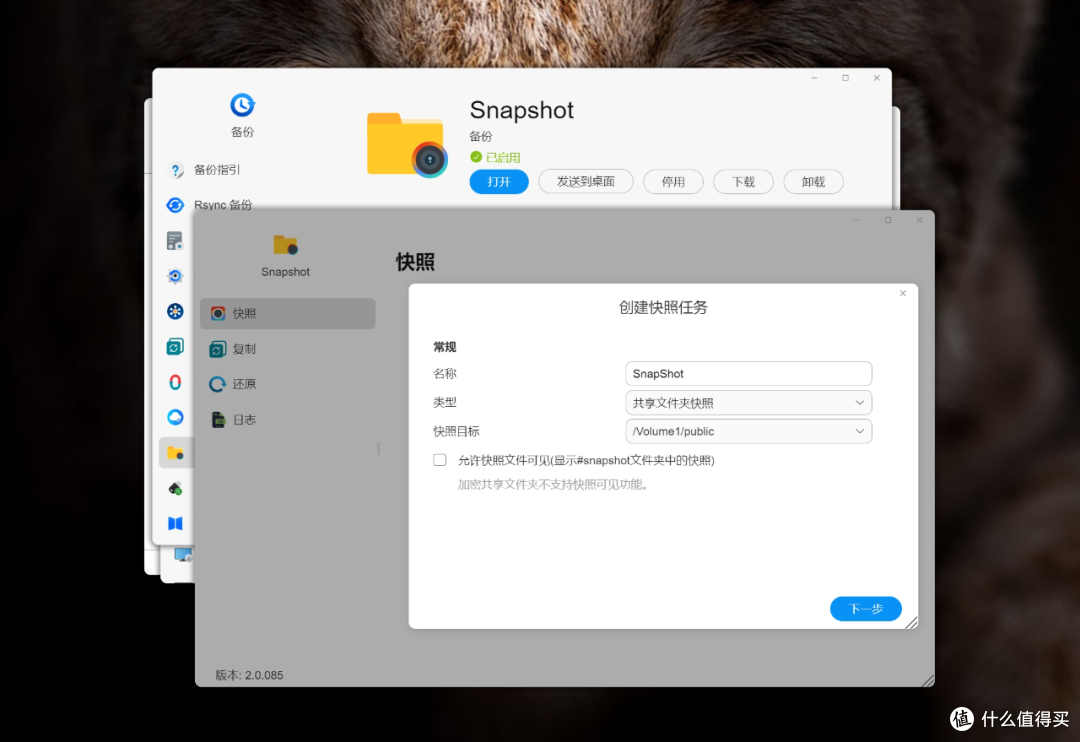Open the Backup Guide question-mark icon
This screenshot has width=1080, height=742.
click(175, 169)
